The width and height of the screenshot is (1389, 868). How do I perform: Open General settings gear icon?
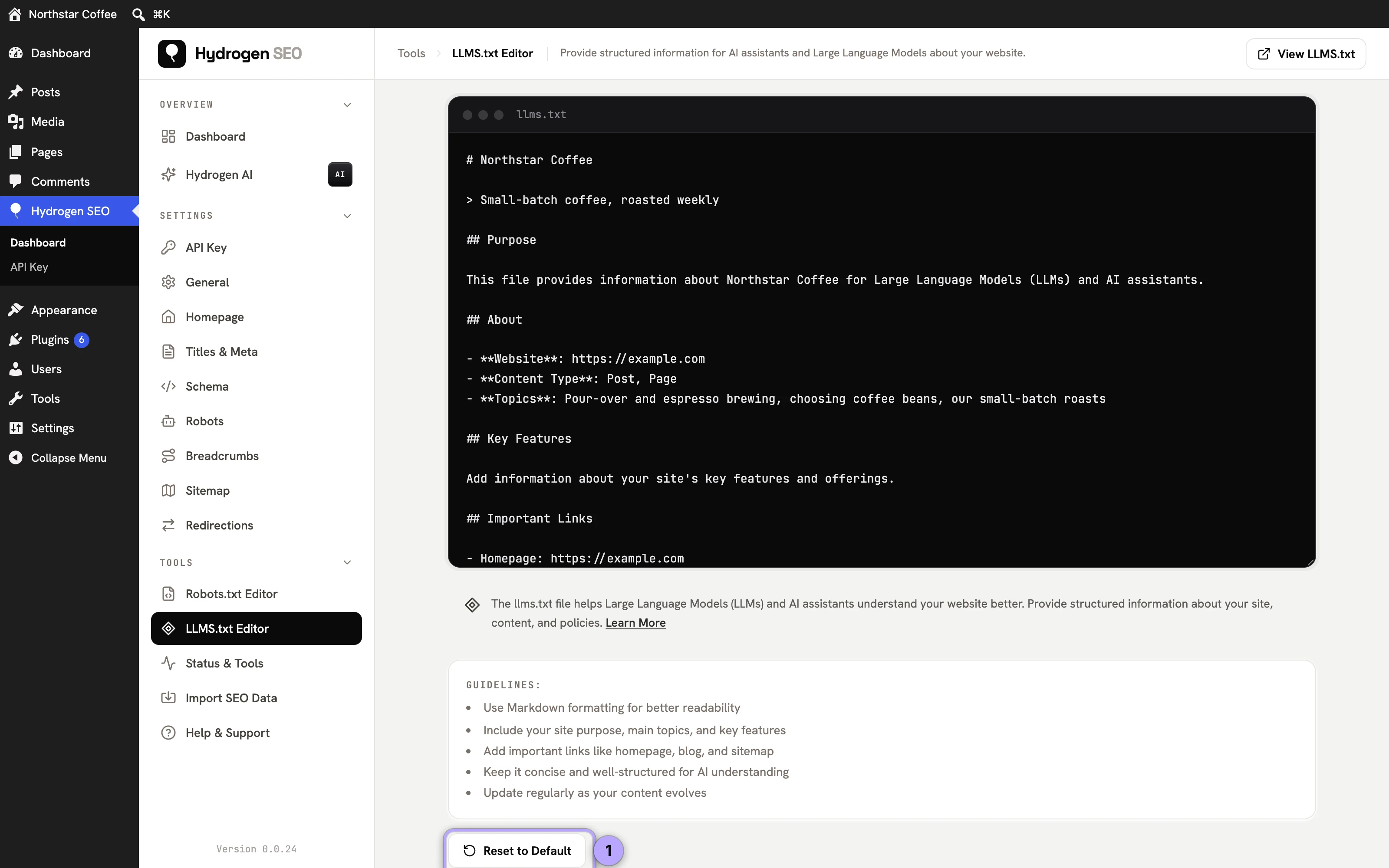168,283
